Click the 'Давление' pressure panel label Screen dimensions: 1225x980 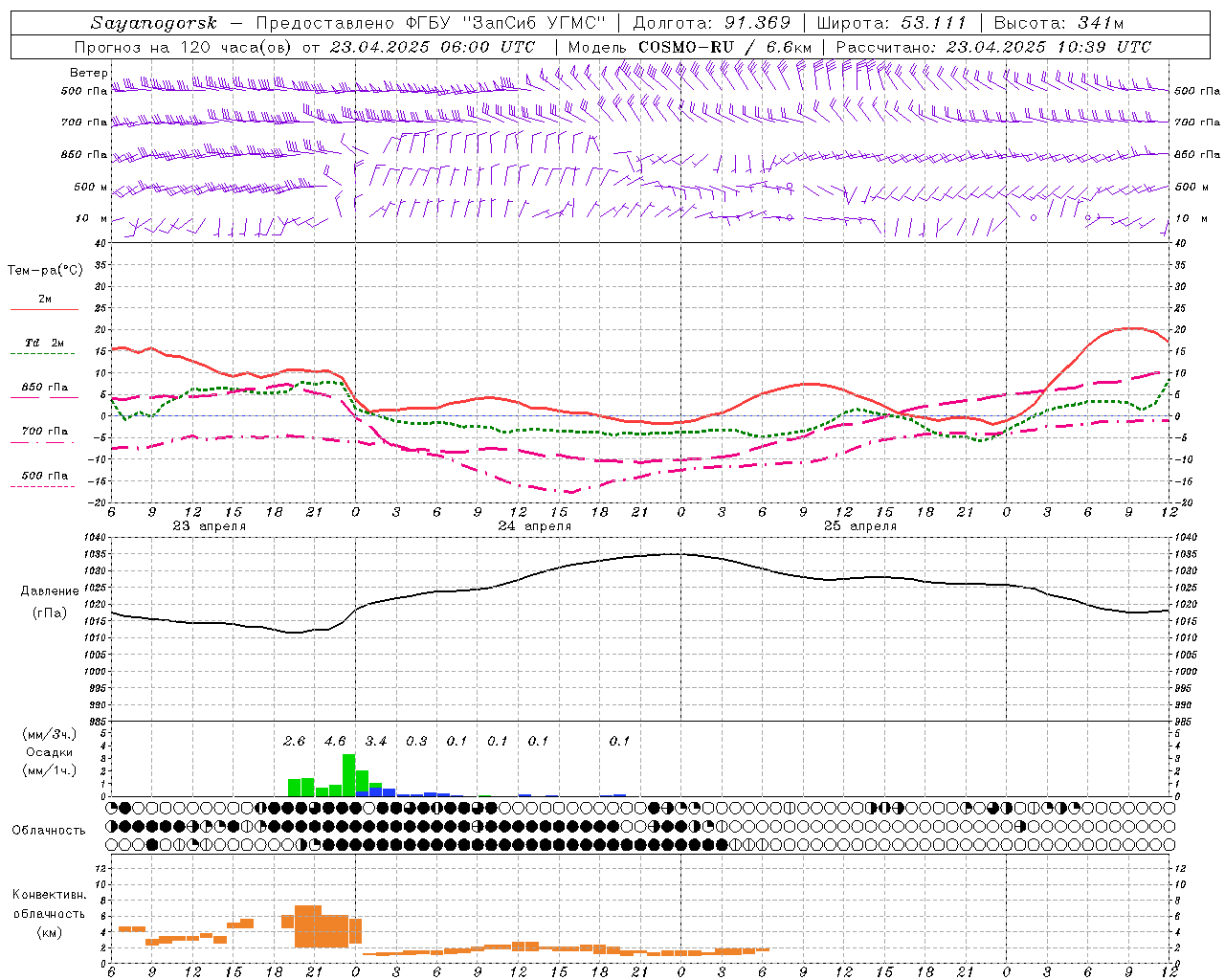(x=50, y=591)
